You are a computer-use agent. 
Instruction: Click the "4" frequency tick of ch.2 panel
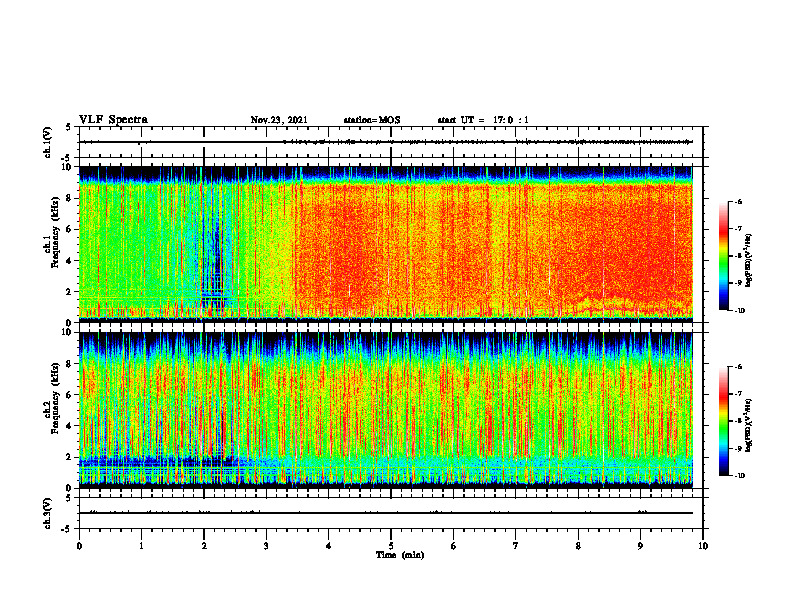click(x=70, y=426)
